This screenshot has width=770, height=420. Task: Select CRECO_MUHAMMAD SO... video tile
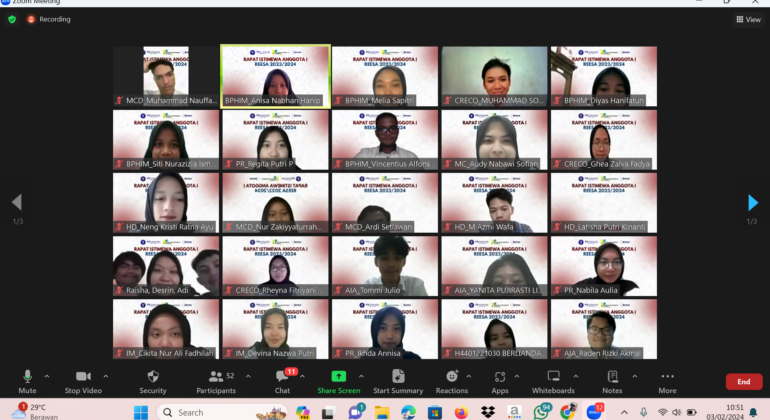coord(494,76)
